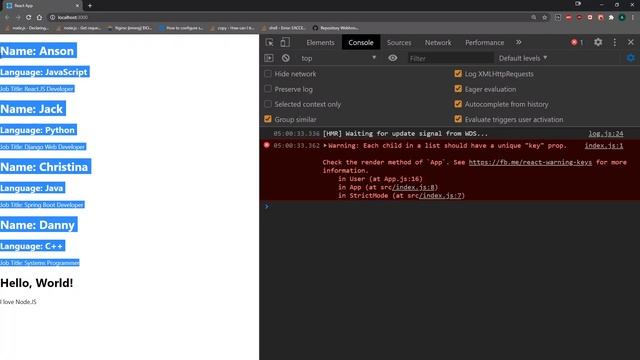Image resolution: width=640 pixels, height=360 pixels.
Task: Click the zoom magnifier icon in address bar
Action: coord(533,18)
